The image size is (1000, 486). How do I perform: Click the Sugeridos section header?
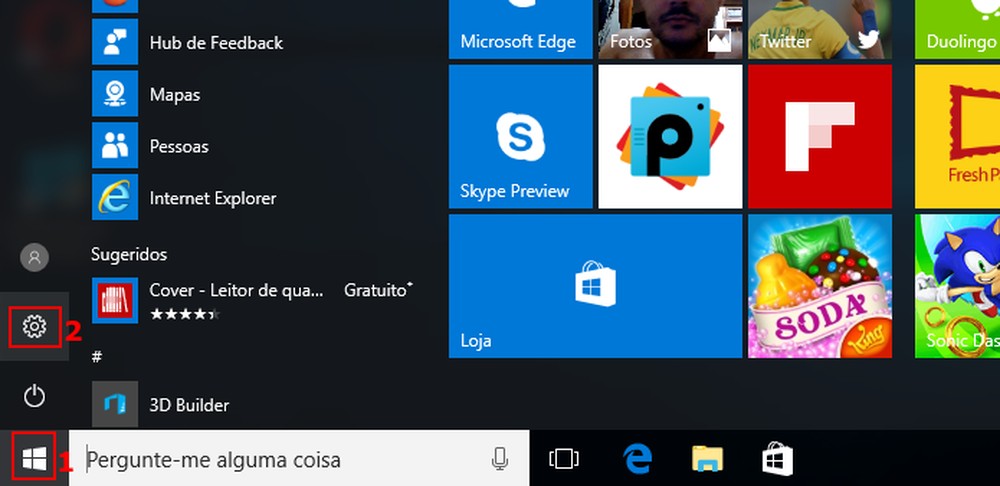pyautogui.click(x=129, y=254)
